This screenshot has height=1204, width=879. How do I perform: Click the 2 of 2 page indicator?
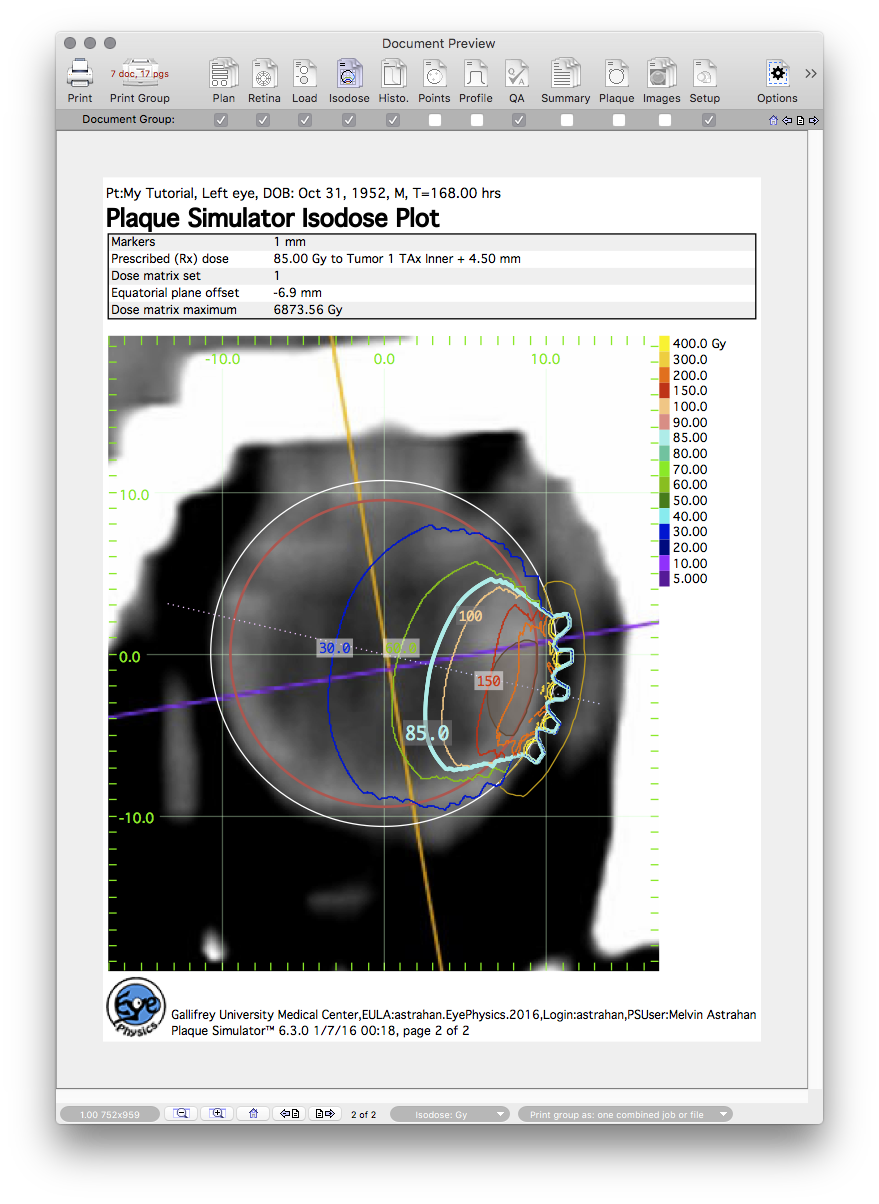pos(363,1114)
